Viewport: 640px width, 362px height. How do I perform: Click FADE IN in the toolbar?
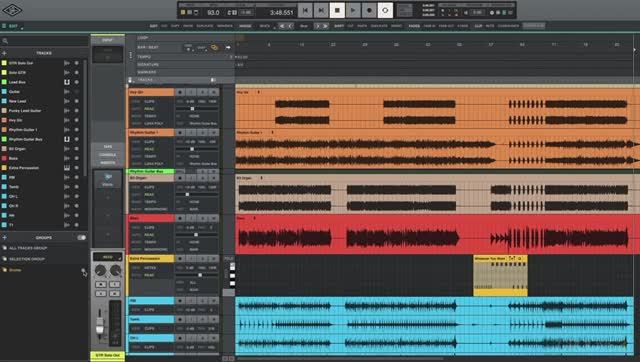pos(429,26)
